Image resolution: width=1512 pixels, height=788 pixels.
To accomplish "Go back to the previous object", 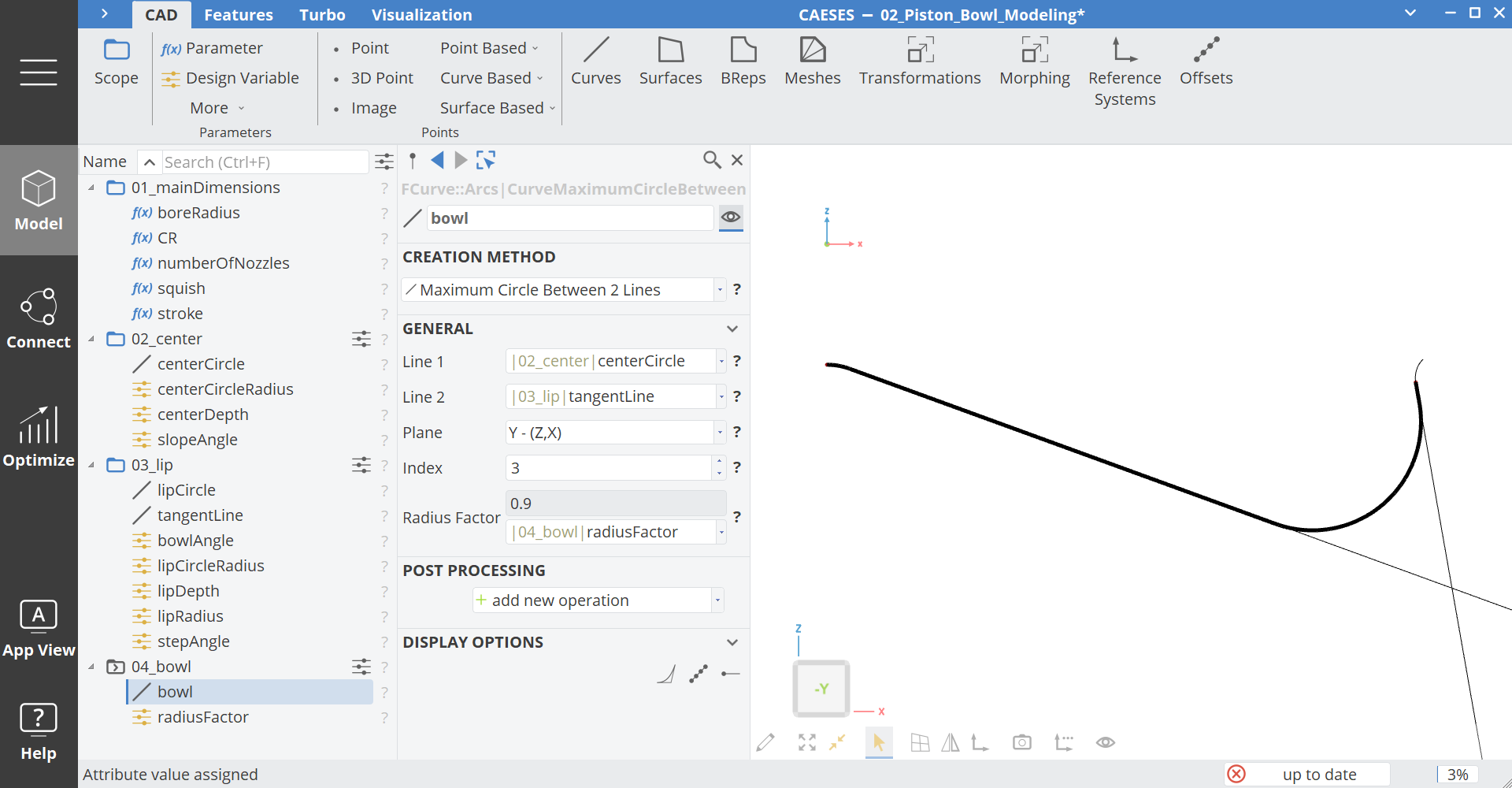I will tap(437, 161).
